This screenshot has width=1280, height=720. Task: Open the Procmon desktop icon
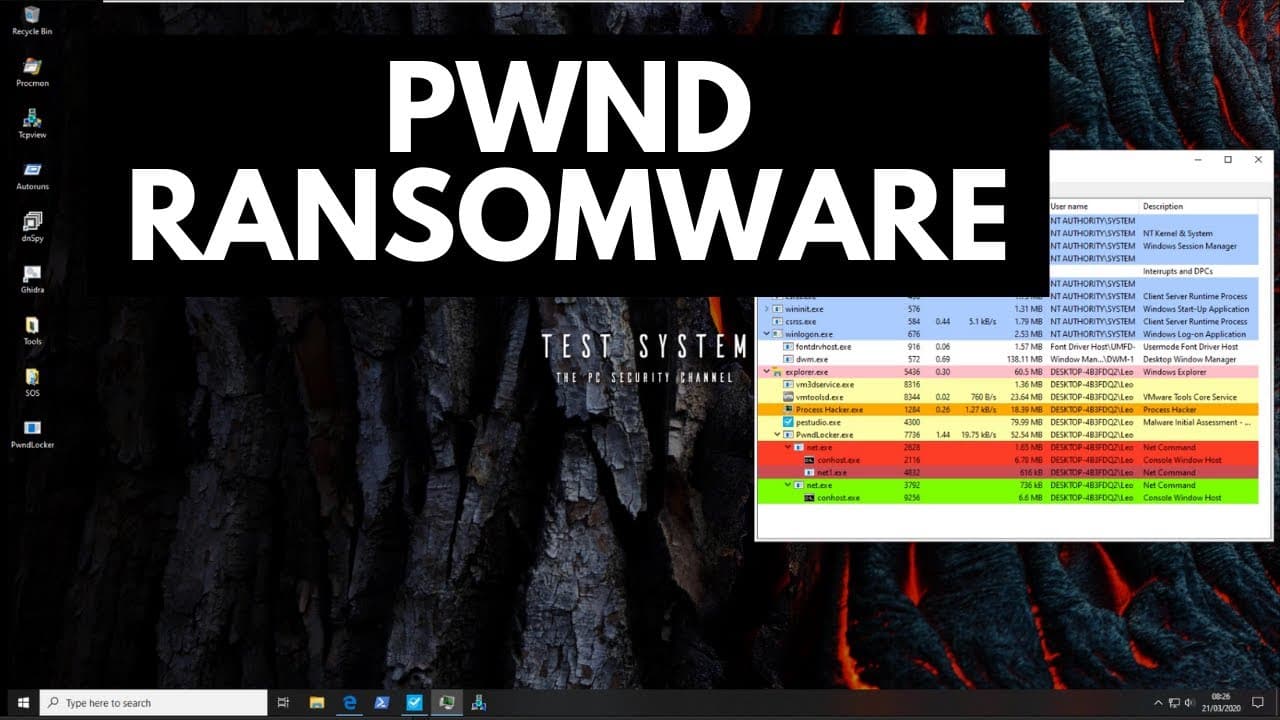[32, 72]
